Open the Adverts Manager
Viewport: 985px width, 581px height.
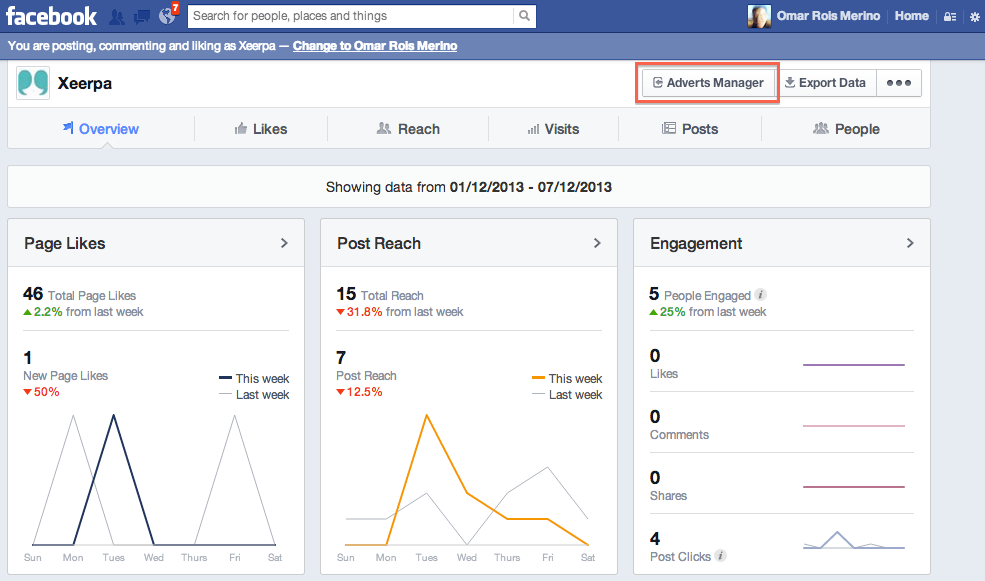pyautogui.click(x=707, y=82)
